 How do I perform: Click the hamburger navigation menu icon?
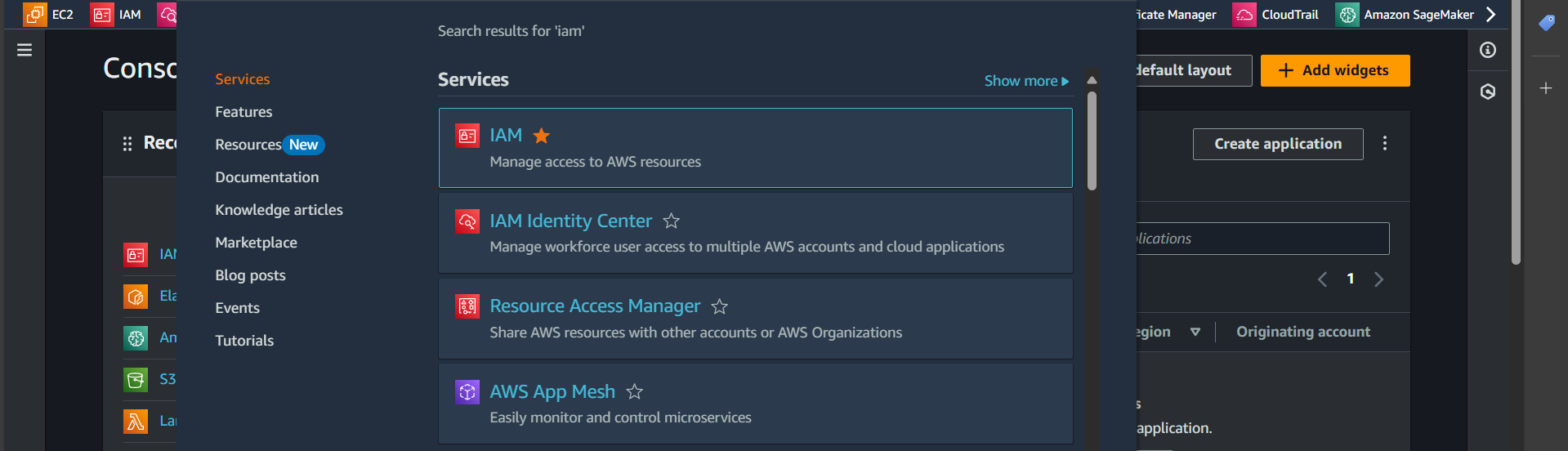click(25, 50)
